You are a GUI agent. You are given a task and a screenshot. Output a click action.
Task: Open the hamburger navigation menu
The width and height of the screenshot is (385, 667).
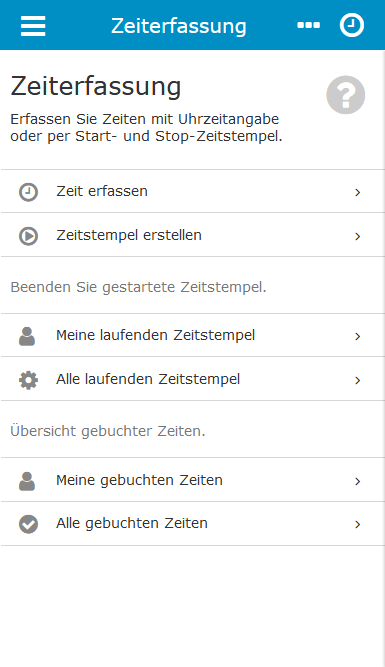33,26
